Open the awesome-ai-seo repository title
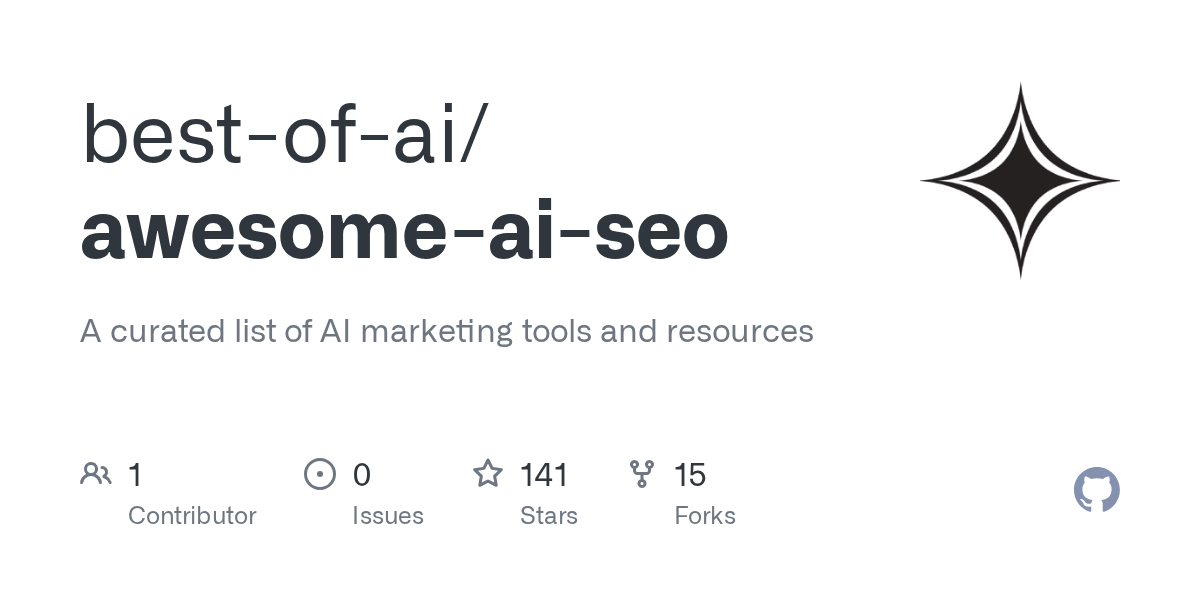 click(404, 231)
